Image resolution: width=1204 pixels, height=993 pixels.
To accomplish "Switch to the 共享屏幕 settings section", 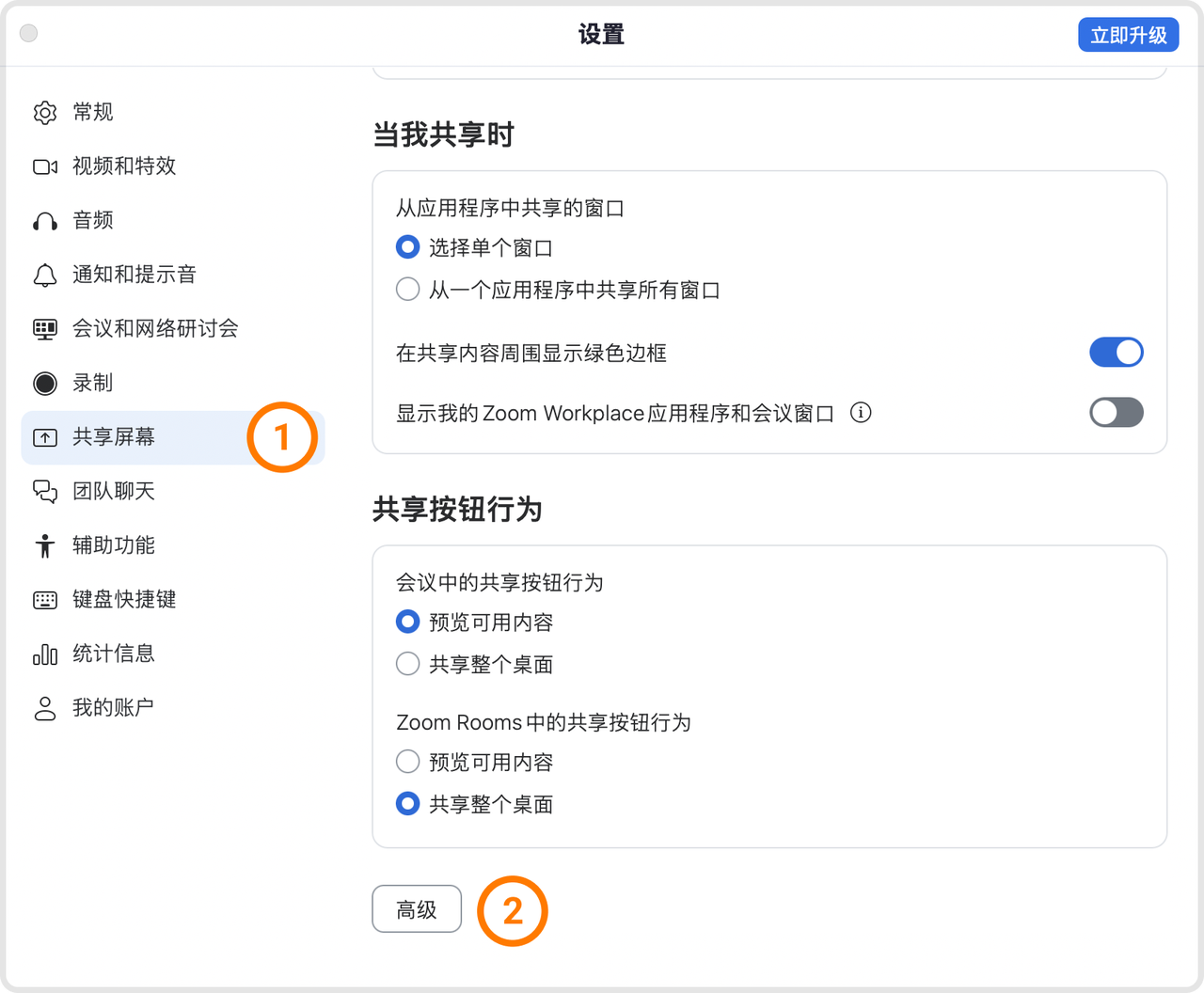I will 113,436.
